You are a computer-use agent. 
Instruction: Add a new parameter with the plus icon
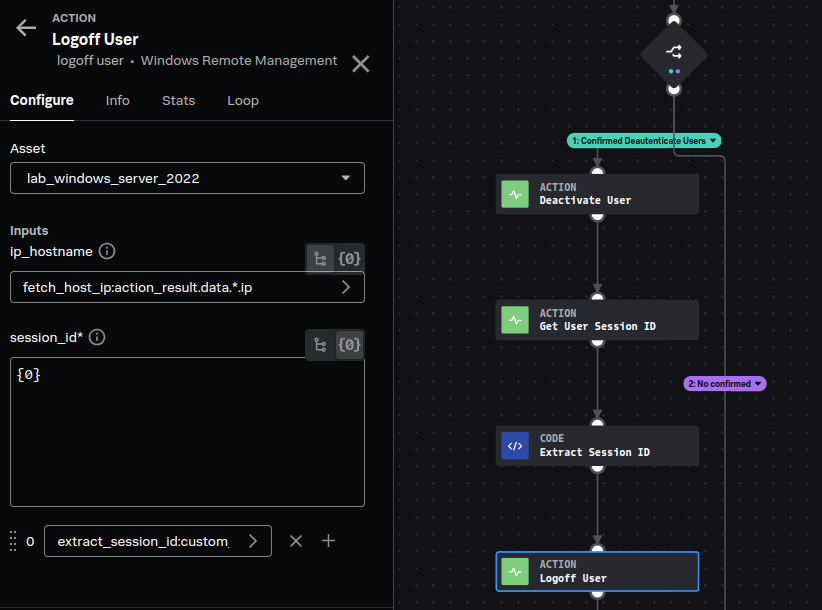tap(328, 541)
